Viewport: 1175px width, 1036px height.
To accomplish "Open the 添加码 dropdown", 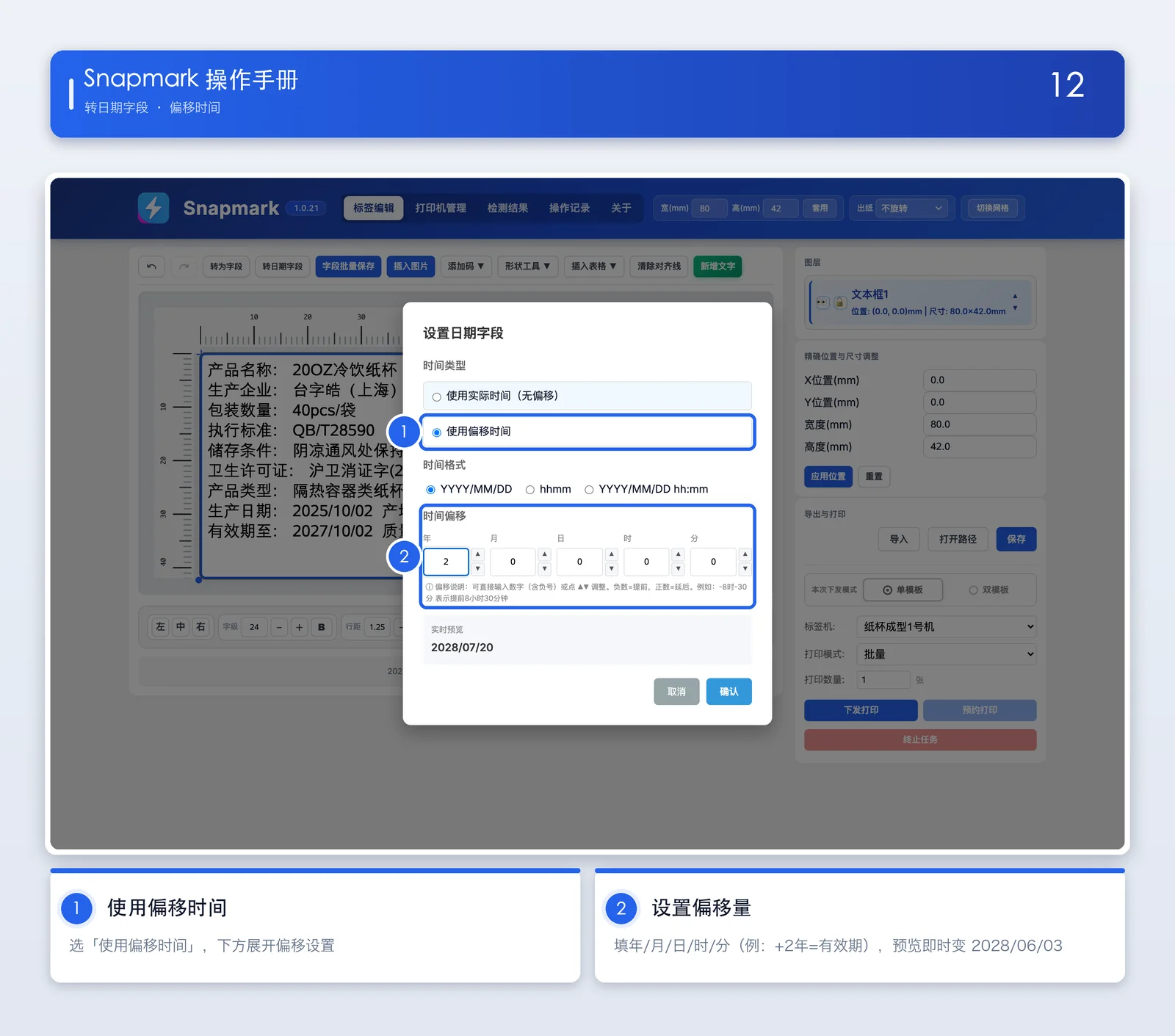I will tap(466, 267).
